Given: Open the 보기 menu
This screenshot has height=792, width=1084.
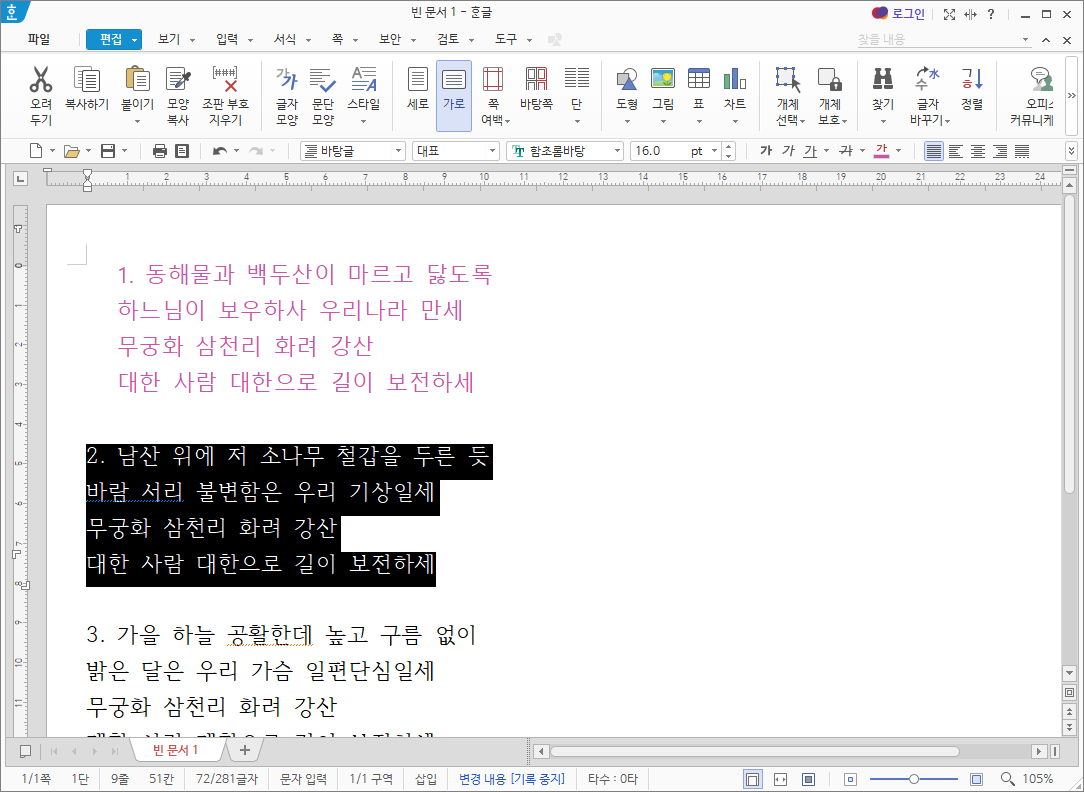Looking at the screenshot, I should pos(176,39).
